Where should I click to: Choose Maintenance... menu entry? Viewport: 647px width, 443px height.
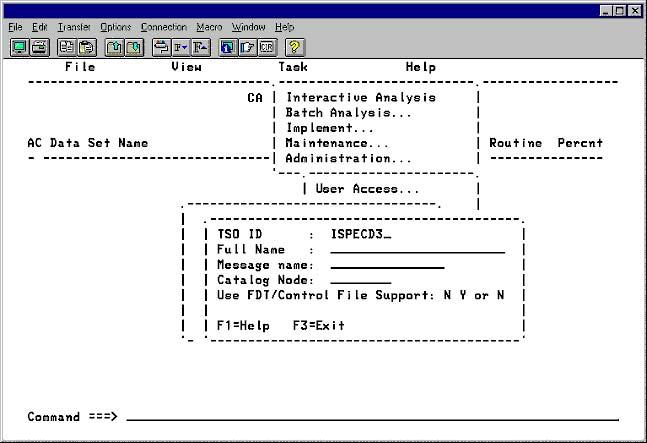tap(337, 143)
